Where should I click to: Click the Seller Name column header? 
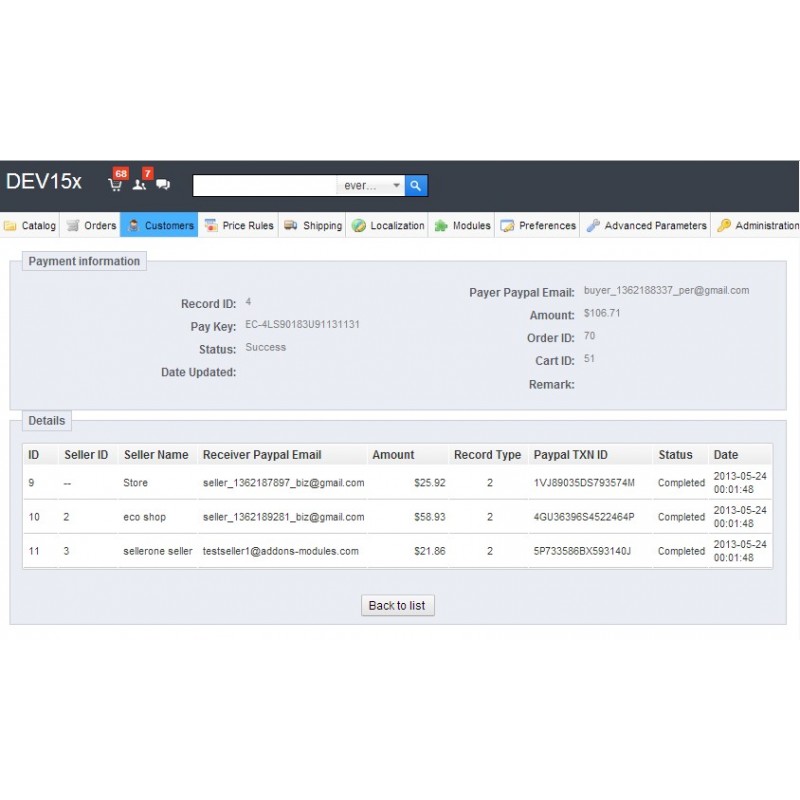pyautogui.click(x=156, y=455)
